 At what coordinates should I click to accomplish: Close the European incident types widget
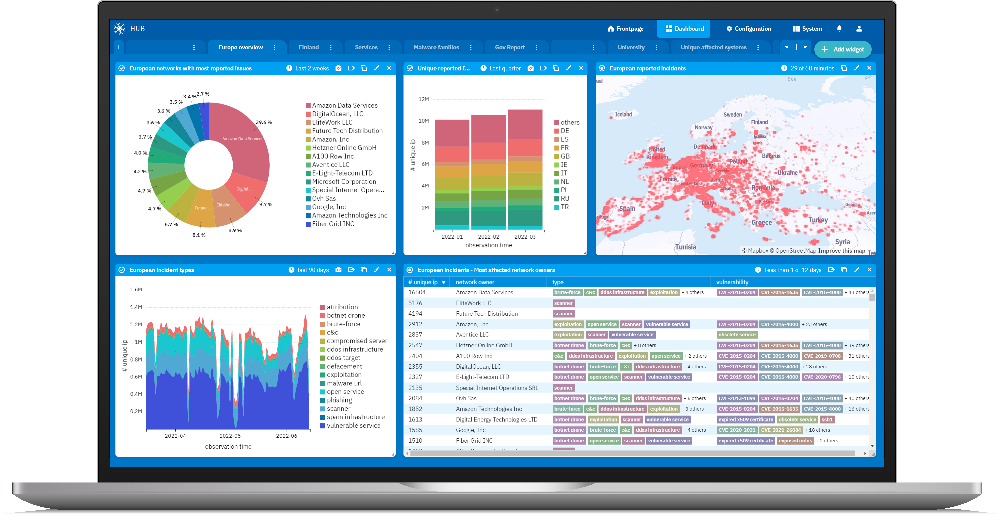(x=389, y=270)
